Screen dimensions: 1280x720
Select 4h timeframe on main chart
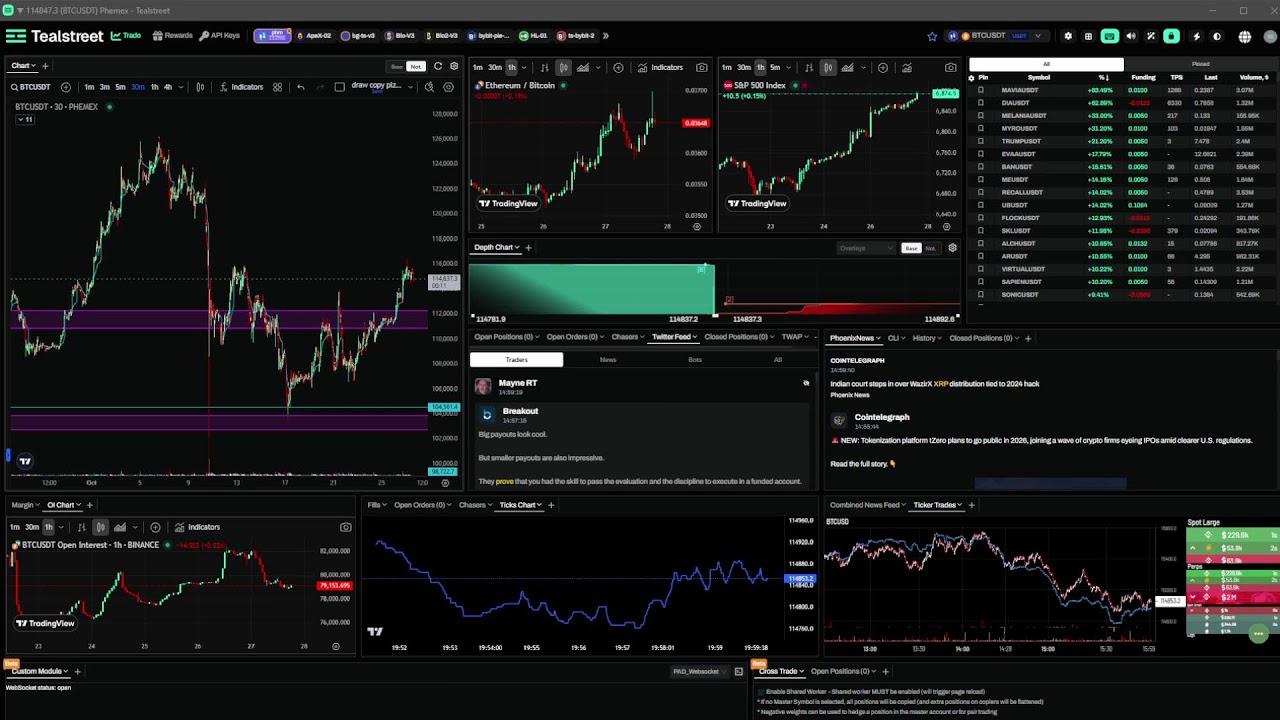click(x=167, y=87)
